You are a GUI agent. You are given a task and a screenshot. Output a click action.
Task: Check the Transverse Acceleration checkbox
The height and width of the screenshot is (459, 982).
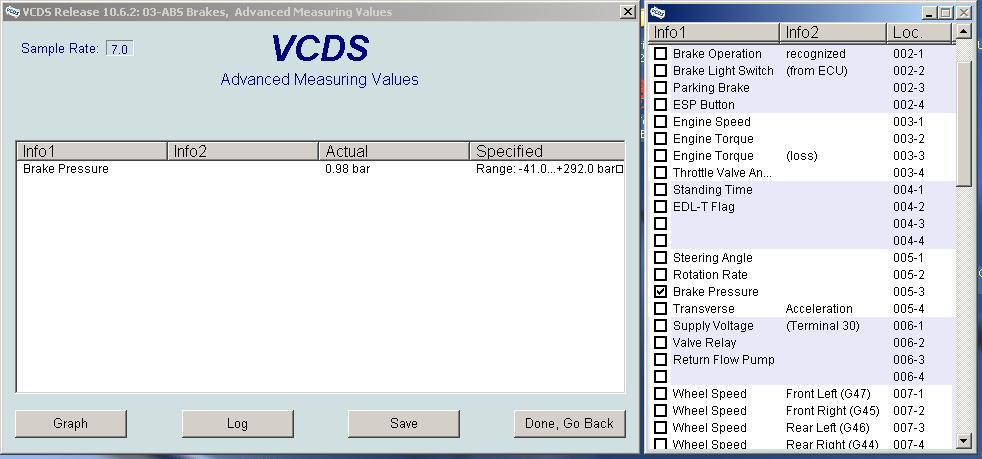tap(660, 309)
